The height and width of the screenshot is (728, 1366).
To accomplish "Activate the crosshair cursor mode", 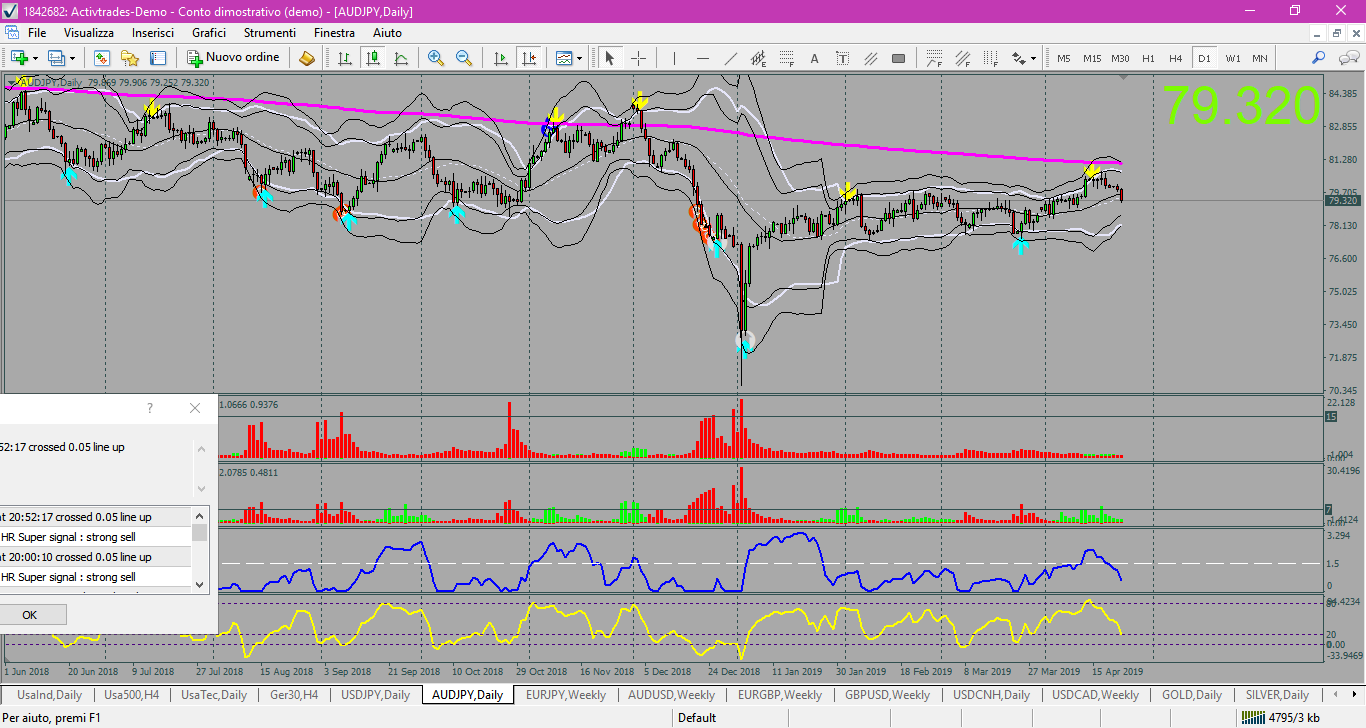I will [x=638, y=58].
